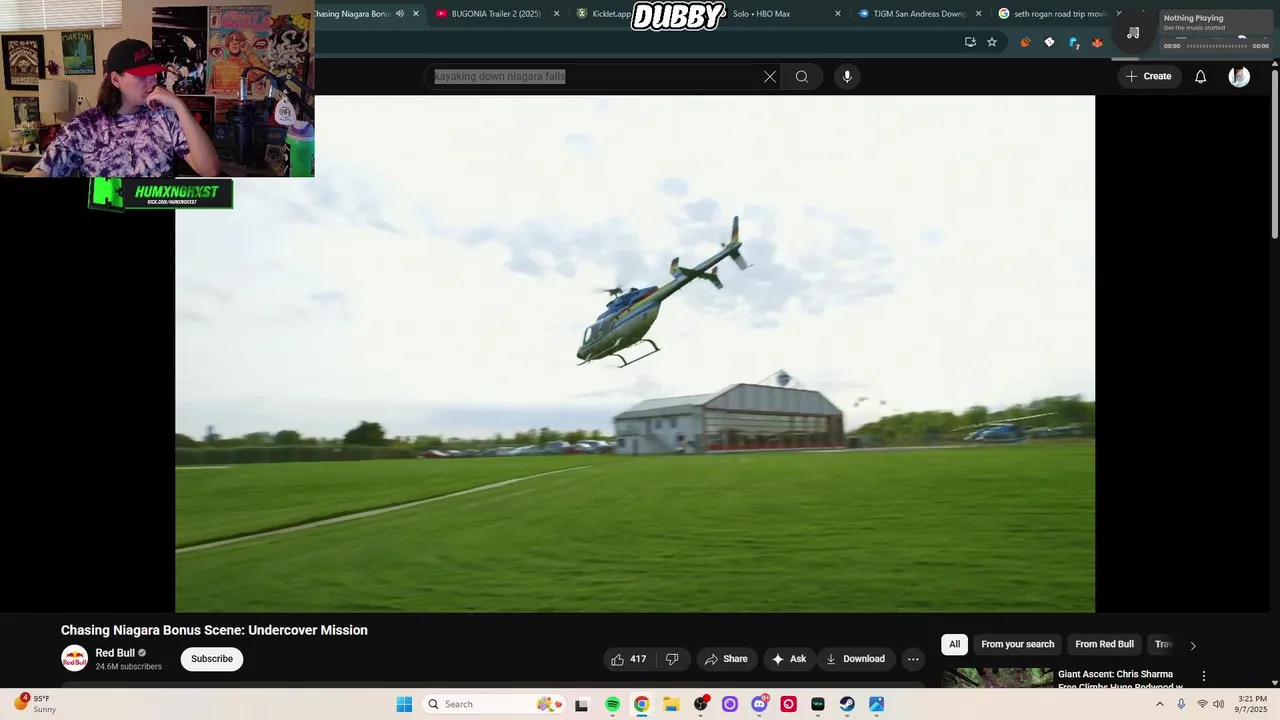
Task: Open the MetaMask fox extension
Action: pyautogui.click(x=1097, y=42)
